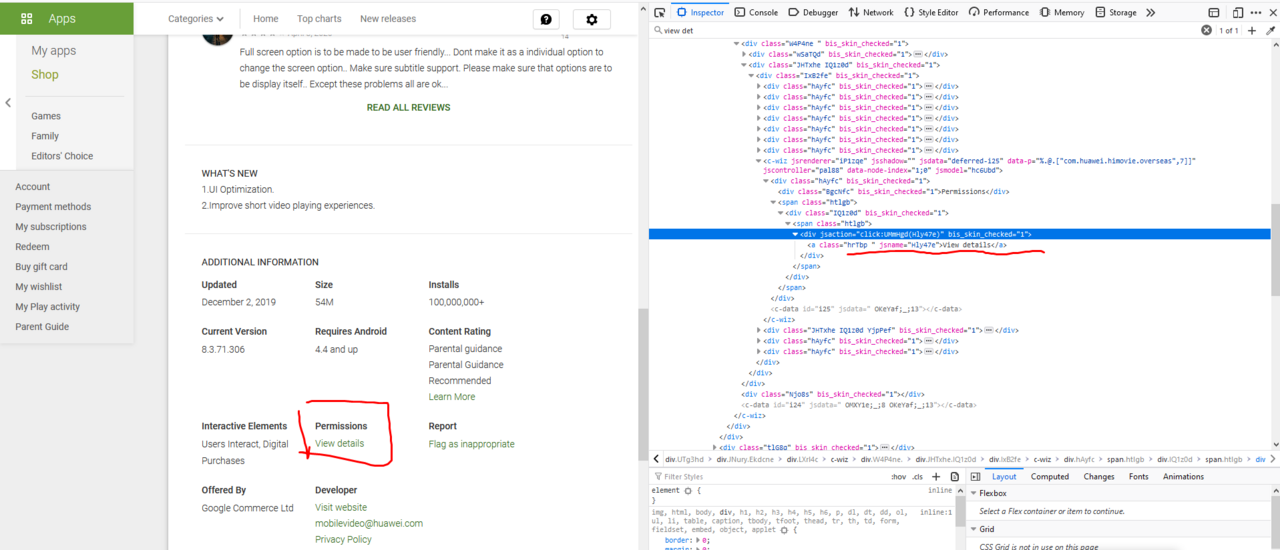The image size is (1280, 550).
Task: Show more DevTools tools via double chevron
Action: coord(1150,12)
